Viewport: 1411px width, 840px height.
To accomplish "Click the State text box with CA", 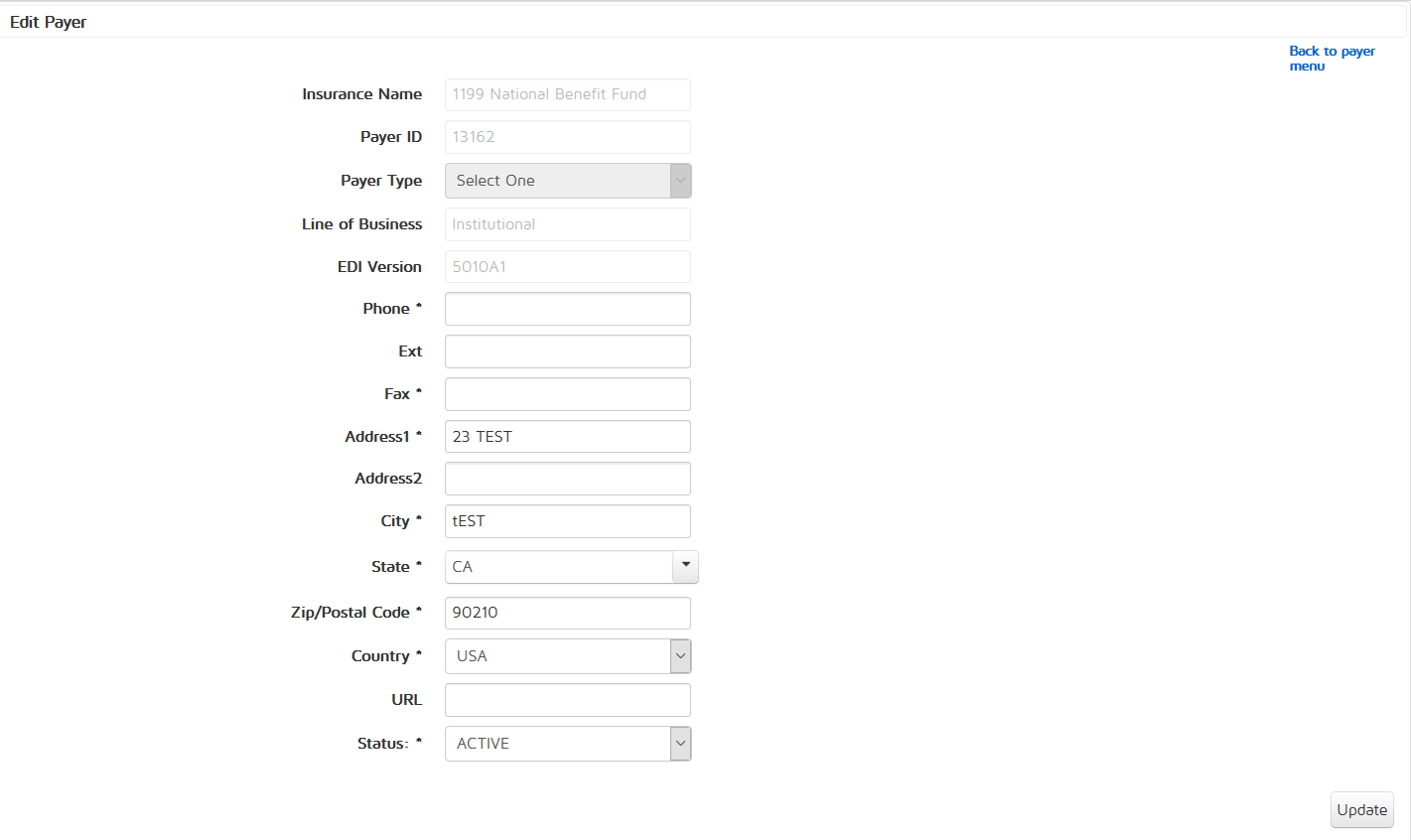I will pos(558,567).
